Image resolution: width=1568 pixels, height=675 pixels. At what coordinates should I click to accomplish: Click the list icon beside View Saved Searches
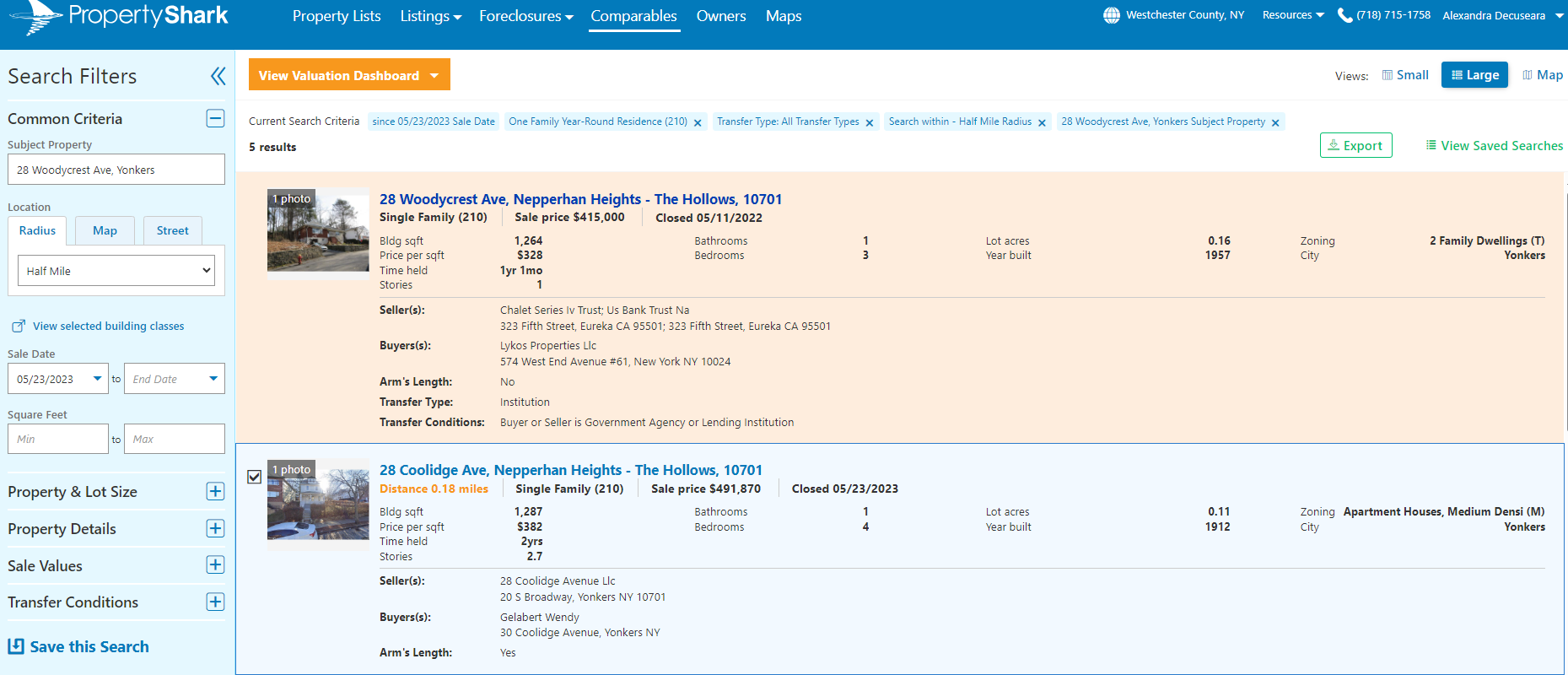(x=1431, y=145)
